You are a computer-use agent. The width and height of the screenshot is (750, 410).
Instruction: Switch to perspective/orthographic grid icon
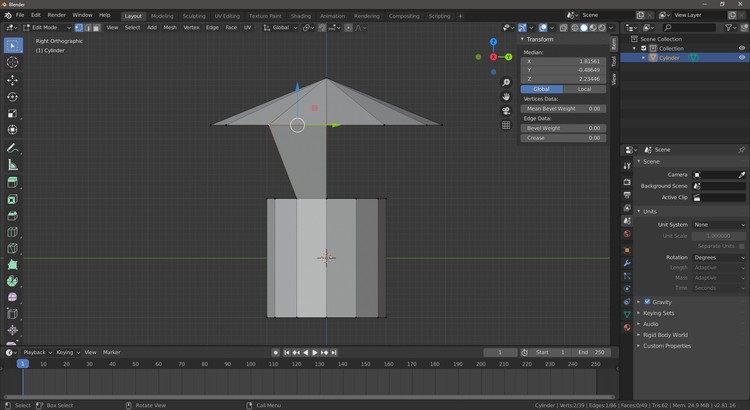(507, 126)
